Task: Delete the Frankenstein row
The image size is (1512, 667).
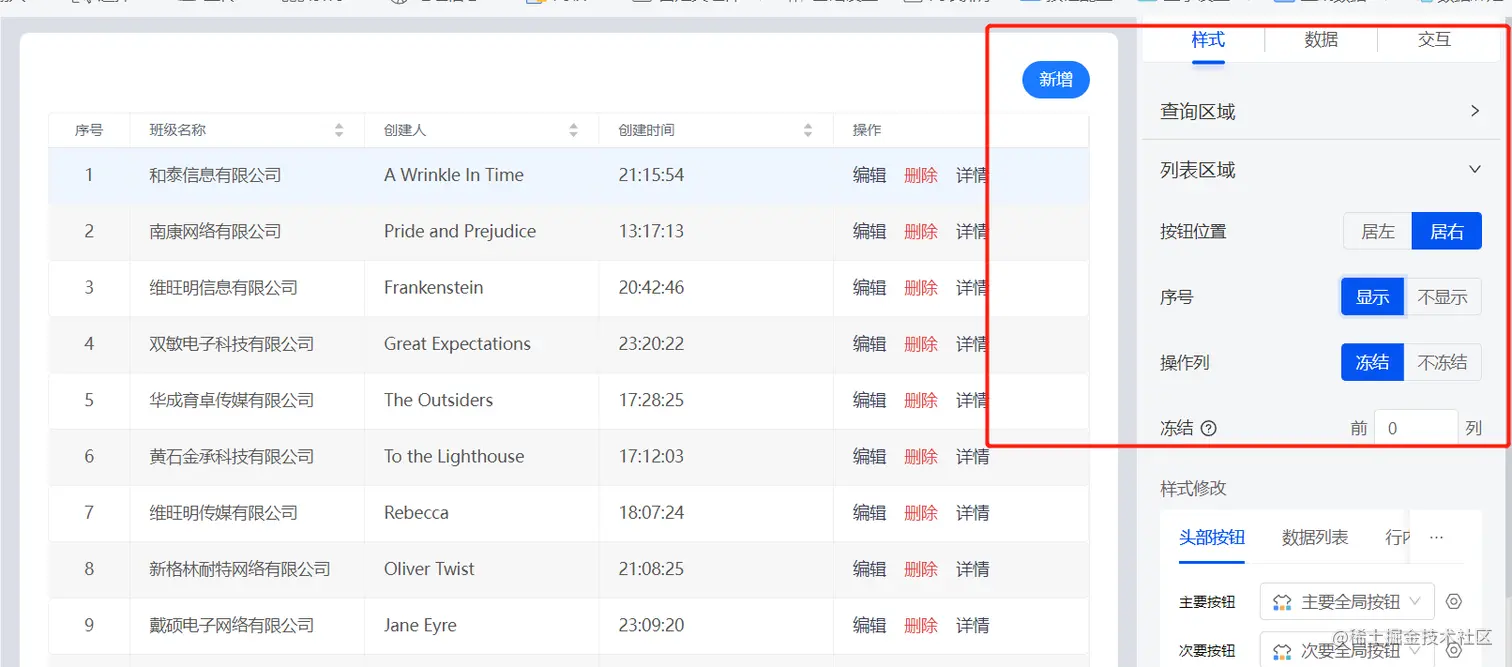Action: click(921, 288)
